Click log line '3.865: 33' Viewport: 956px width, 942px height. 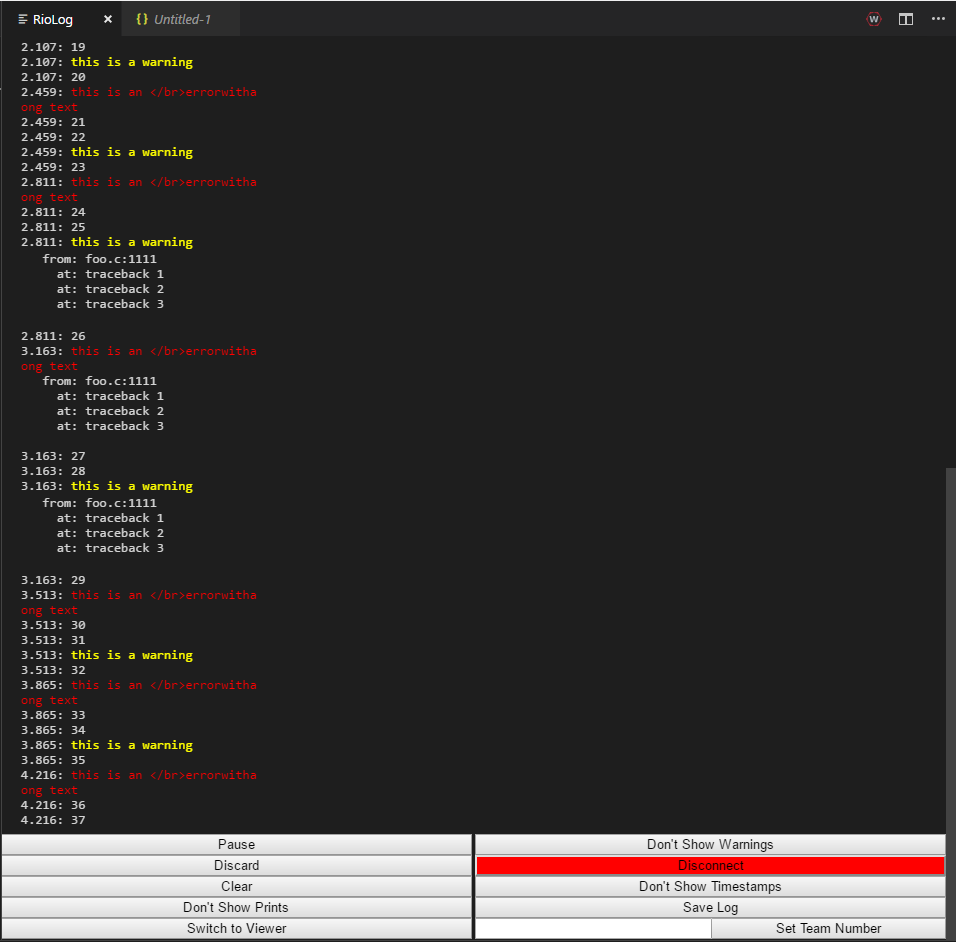(53, 715)
